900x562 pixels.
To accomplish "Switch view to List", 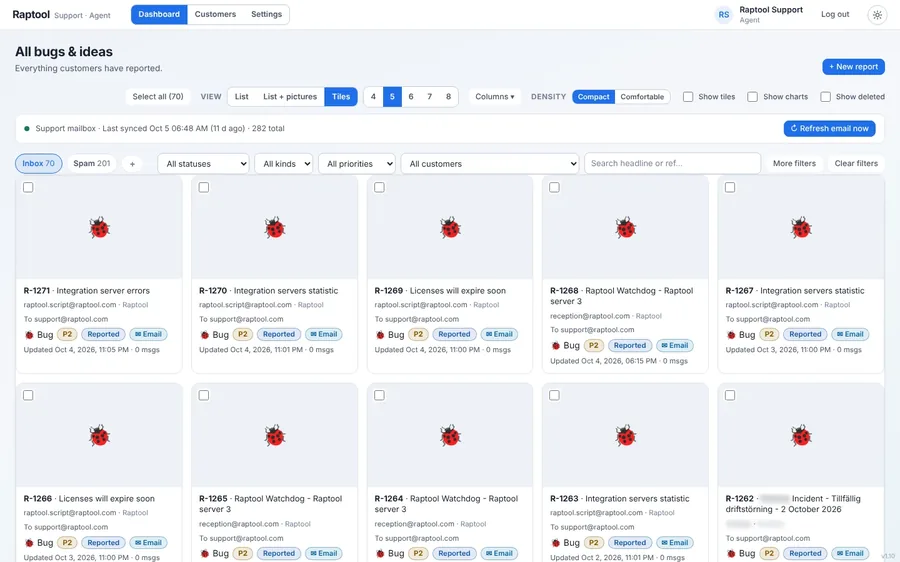I will (x=242, y=96).
